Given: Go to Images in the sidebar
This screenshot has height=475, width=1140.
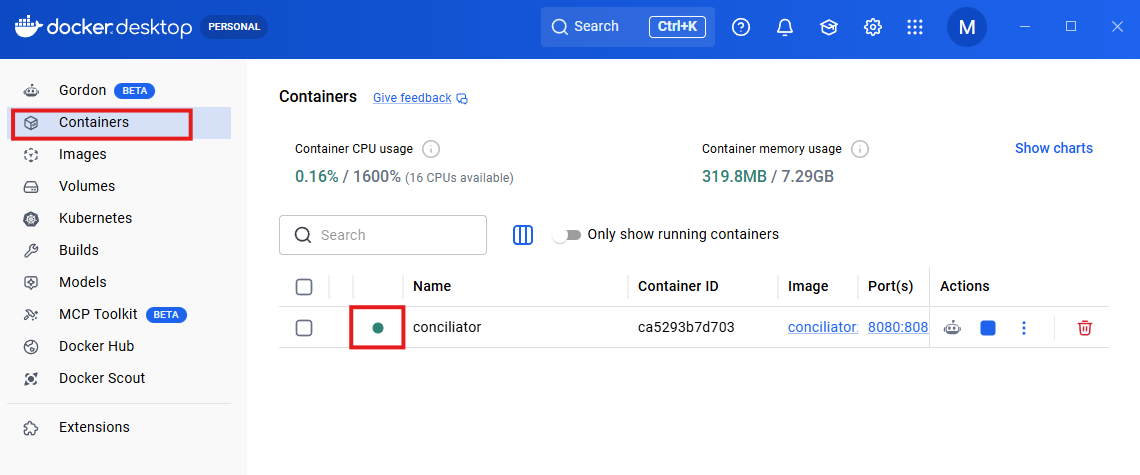Looking at the screenshot, I should [119, 154].
